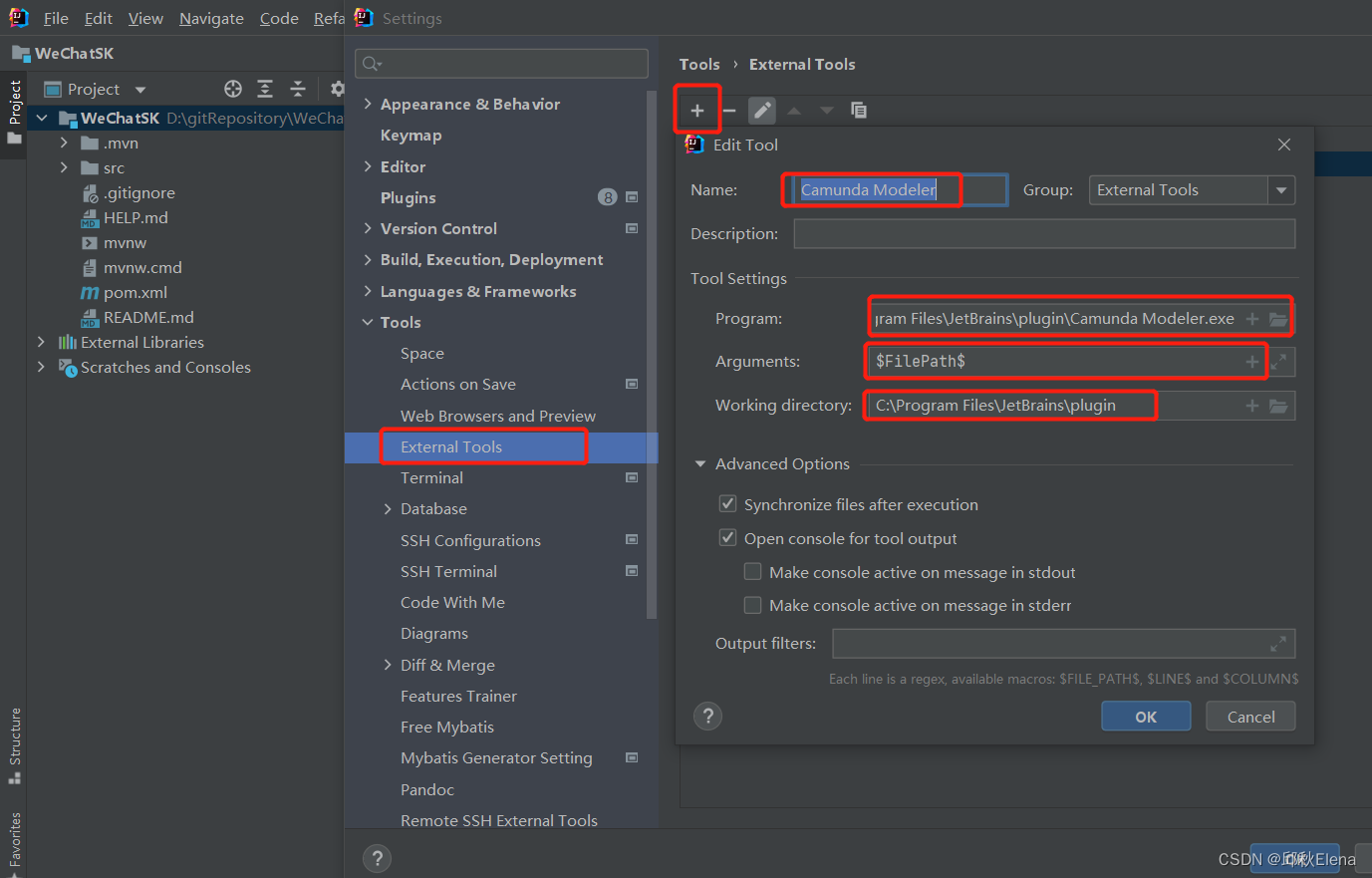Open Project view dropdown arrow

[x=140, y=90]
